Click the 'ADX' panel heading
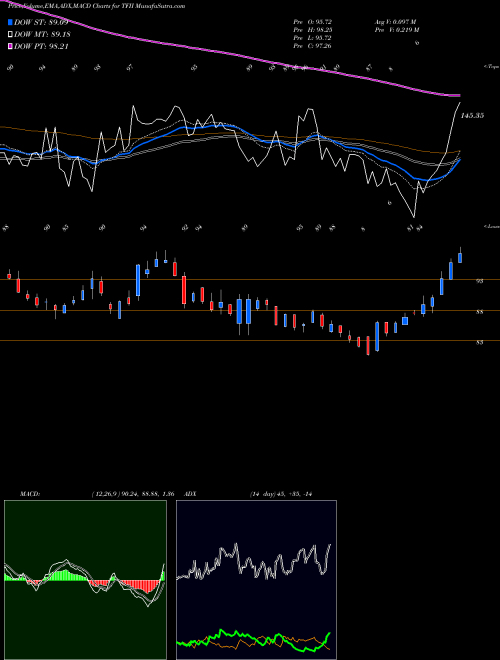Screen dimensions: 500x660 point(191,494)
